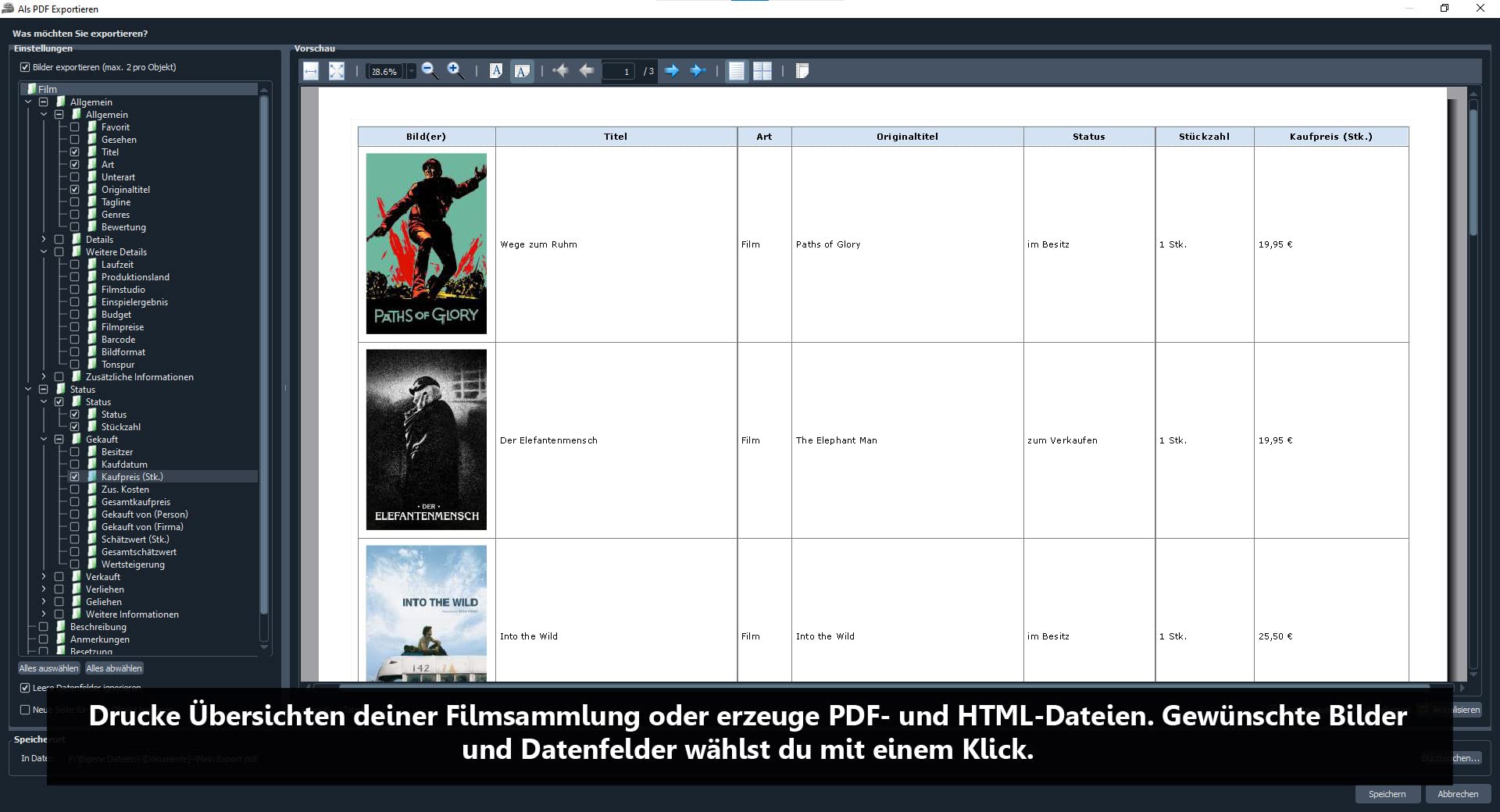The width and height of the screenshot is (1500, 812).
Task: Collapse the Weitere Details node
Action: [x=44, y=252]
